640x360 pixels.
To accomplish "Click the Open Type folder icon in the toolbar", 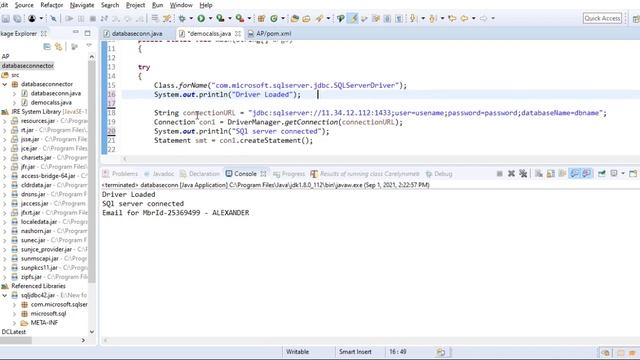I will pos(294,18).
